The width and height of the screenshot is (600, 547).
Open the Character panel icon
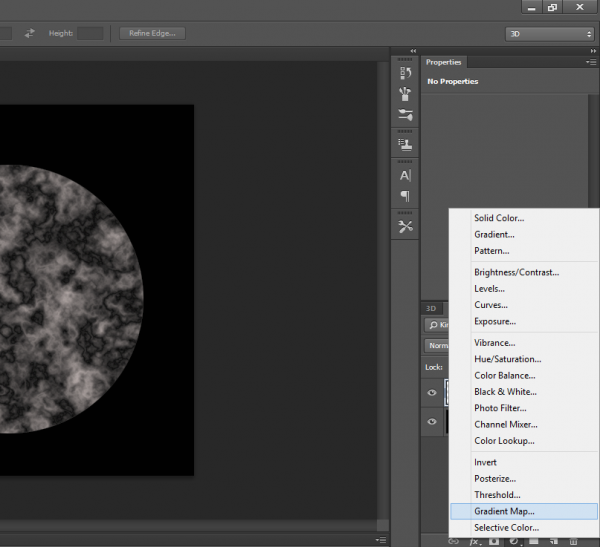pyautogui.click(x=405, y=175)
